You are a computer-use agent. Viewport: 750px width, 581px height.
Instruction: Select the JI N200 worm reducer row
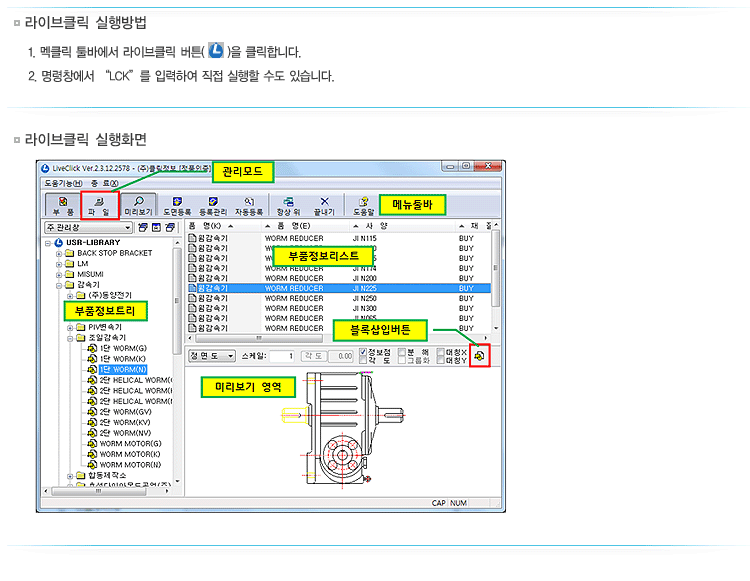[339, 278]
